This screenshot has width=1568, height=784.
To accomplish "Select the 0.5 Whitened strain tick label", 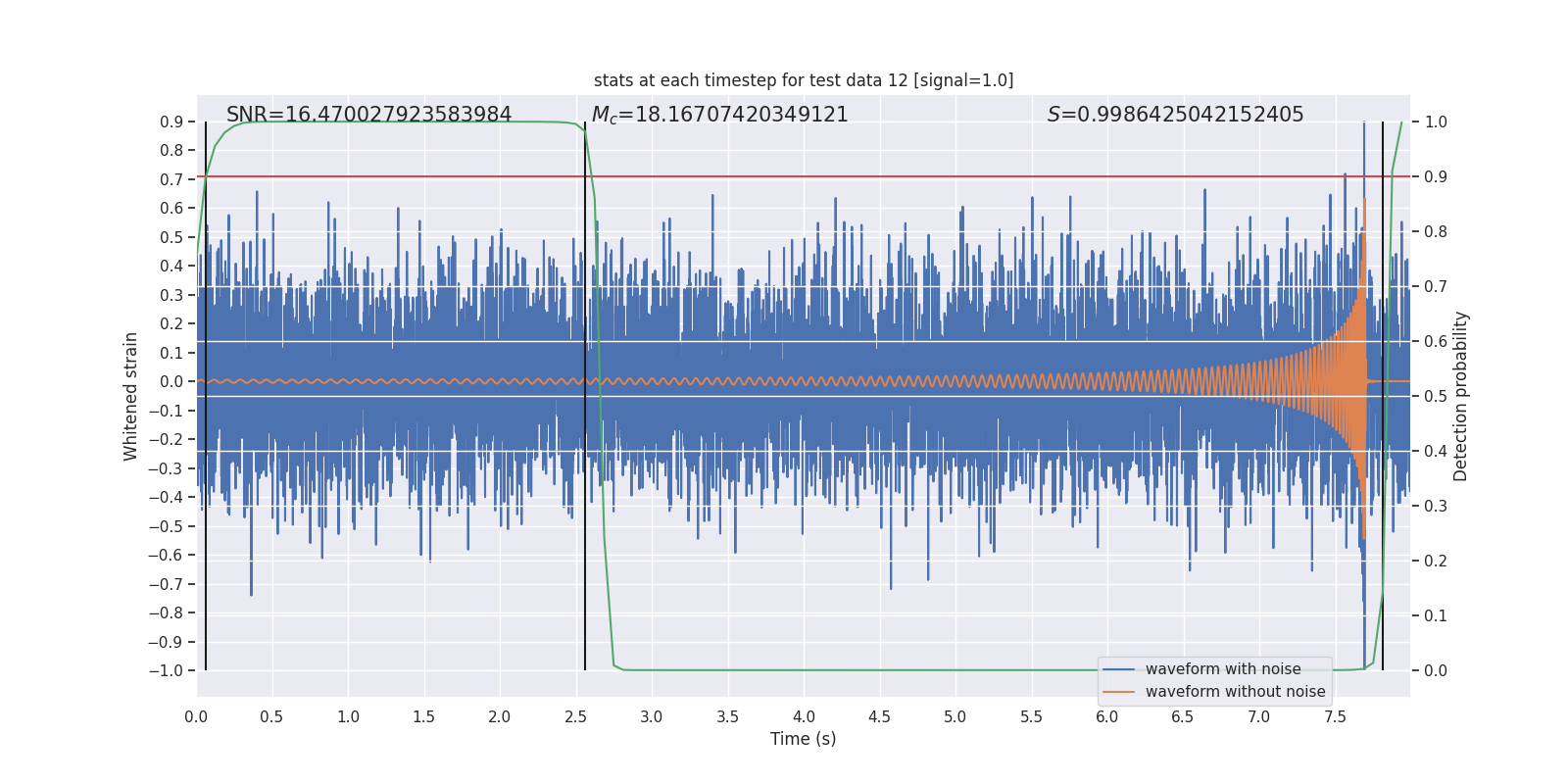I will [171, 237].
